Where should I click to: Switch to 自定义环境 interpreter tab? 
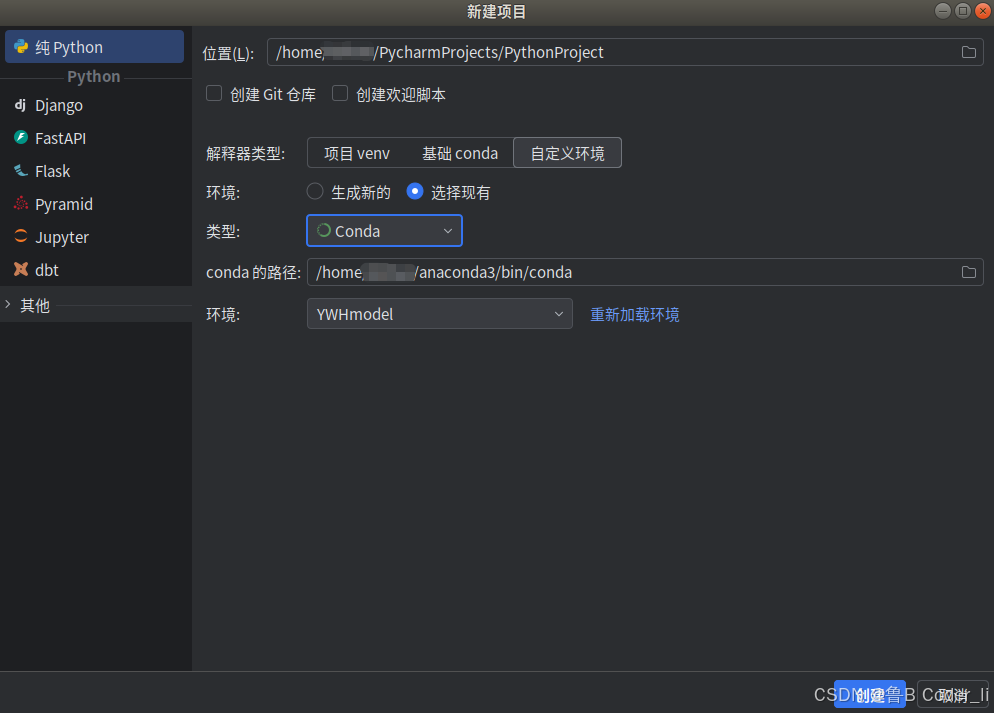coord(567,153)
